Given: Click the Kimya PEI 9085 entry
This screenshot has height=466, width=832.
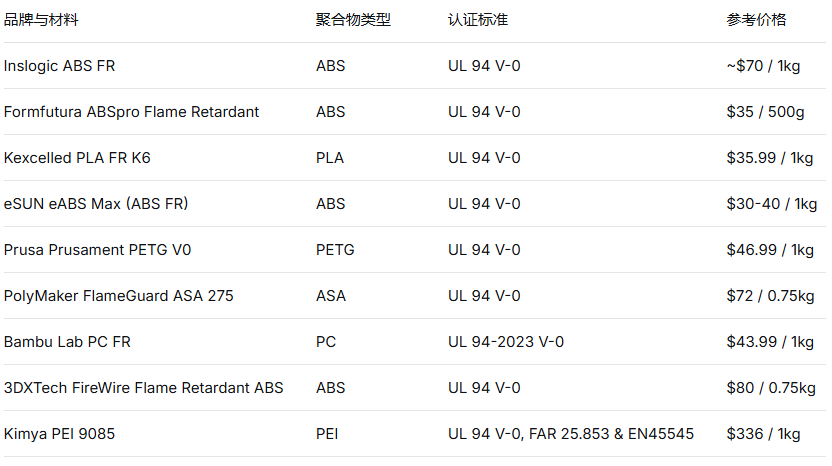Looking at the screenshot, I should [59, 434].
